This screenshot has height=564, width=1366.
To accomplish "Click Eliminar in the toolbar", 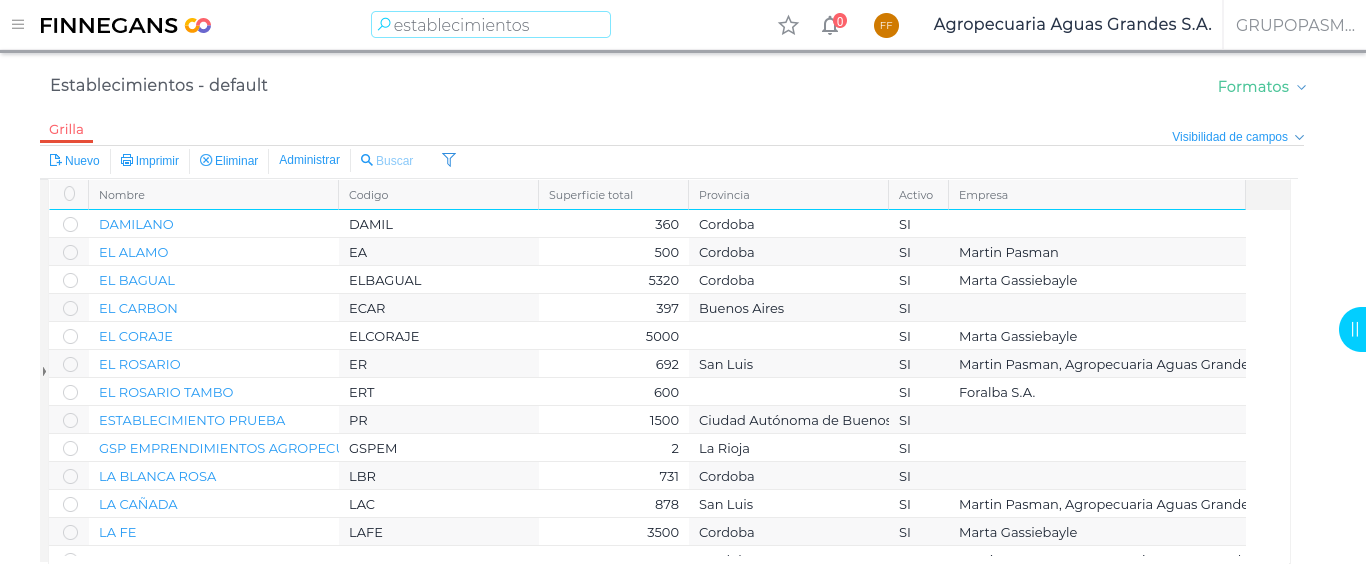I will pos(229,161).
